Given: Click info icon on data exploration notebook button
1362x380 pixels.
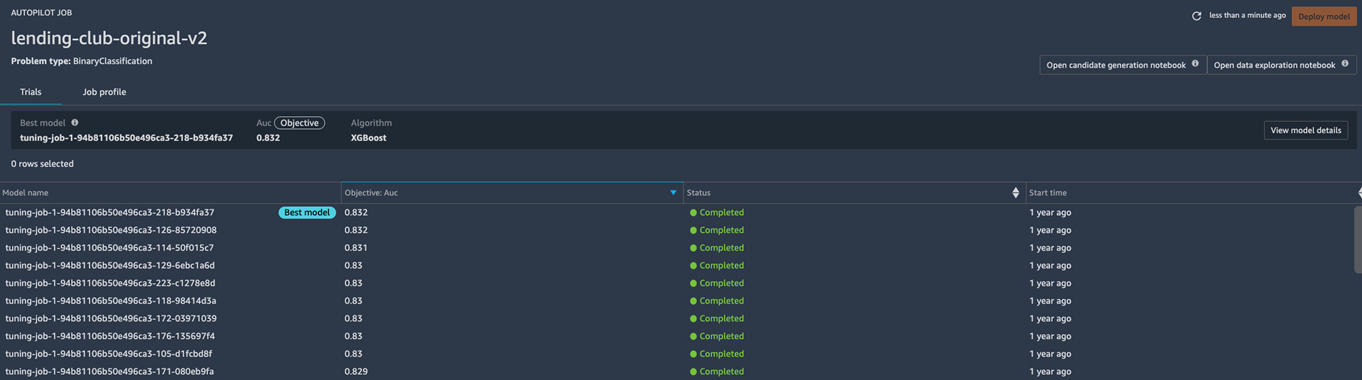Looking at the screenshot, I should 1345,64.
